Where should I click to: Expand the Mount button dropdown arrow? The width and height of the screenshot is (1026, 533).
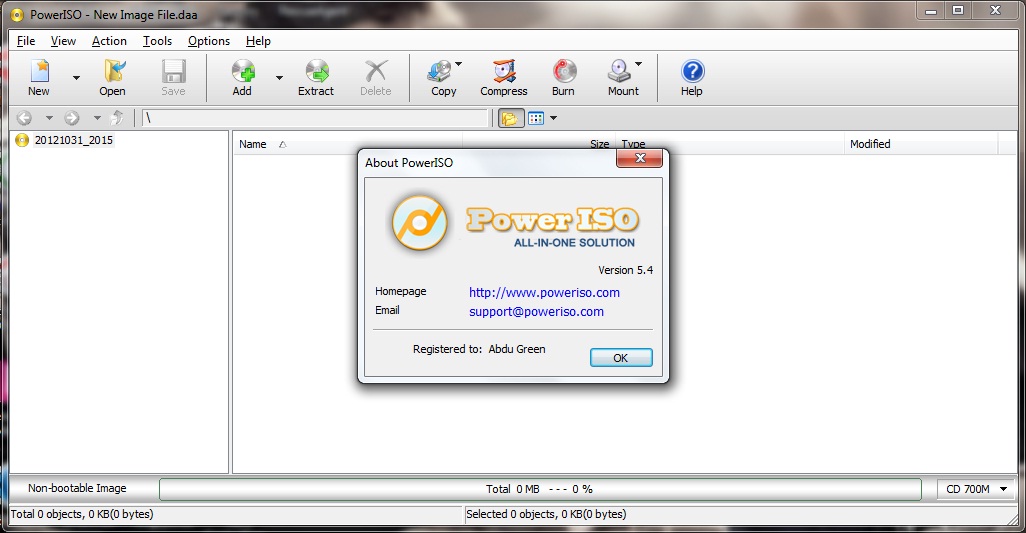tap(638, 64)
